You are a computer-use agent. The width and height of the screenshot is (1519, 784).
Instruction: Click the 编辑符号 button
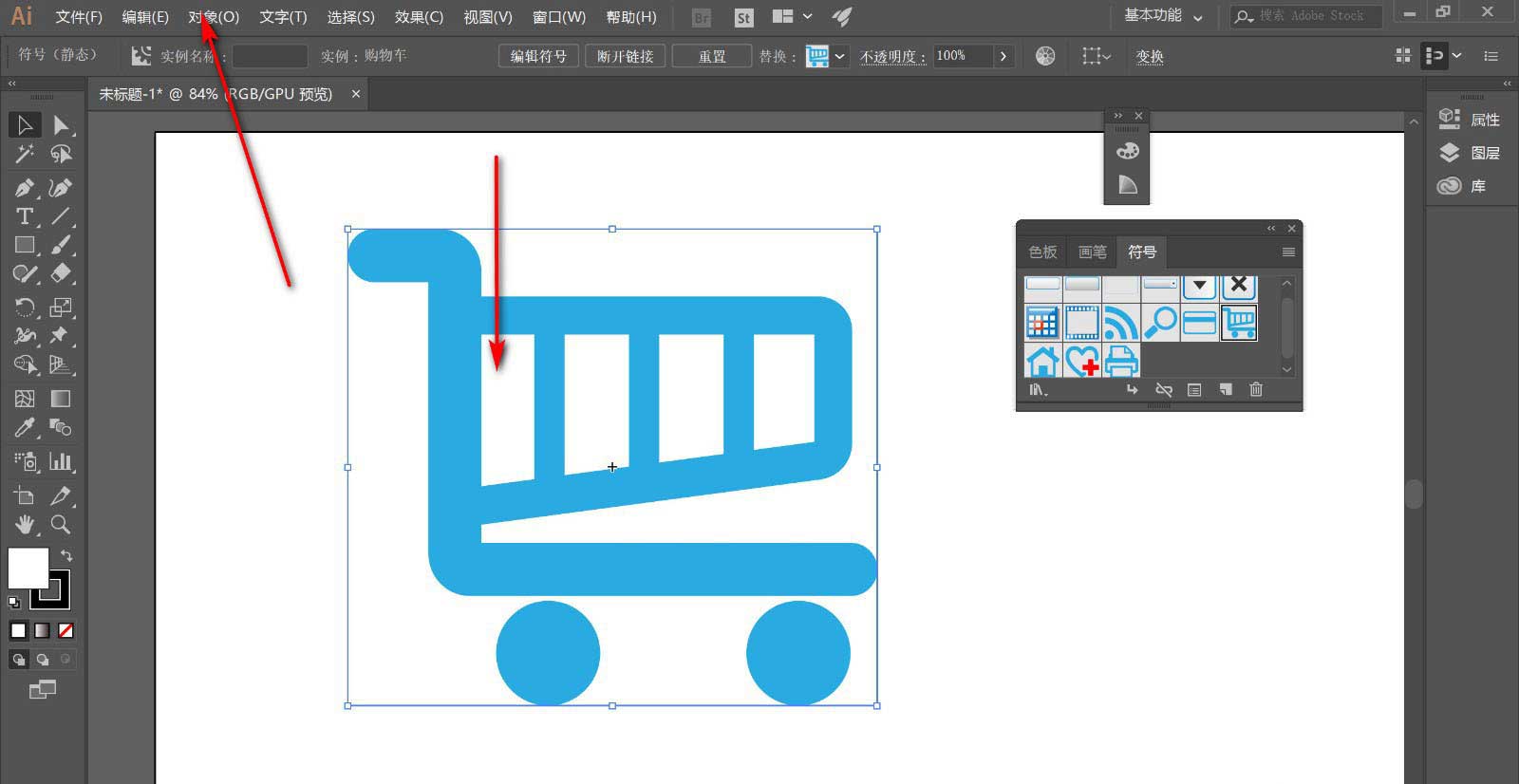click(538, 56)
